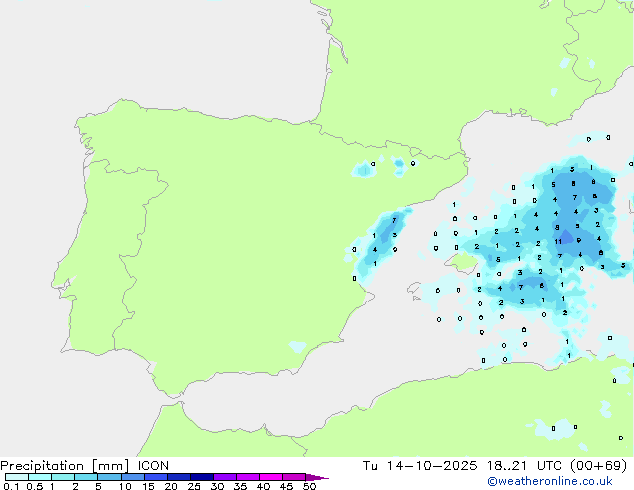634x490 pixels.
Task: Click the purple over-50 mm legend arrow
Action: (x=317, y=477)
